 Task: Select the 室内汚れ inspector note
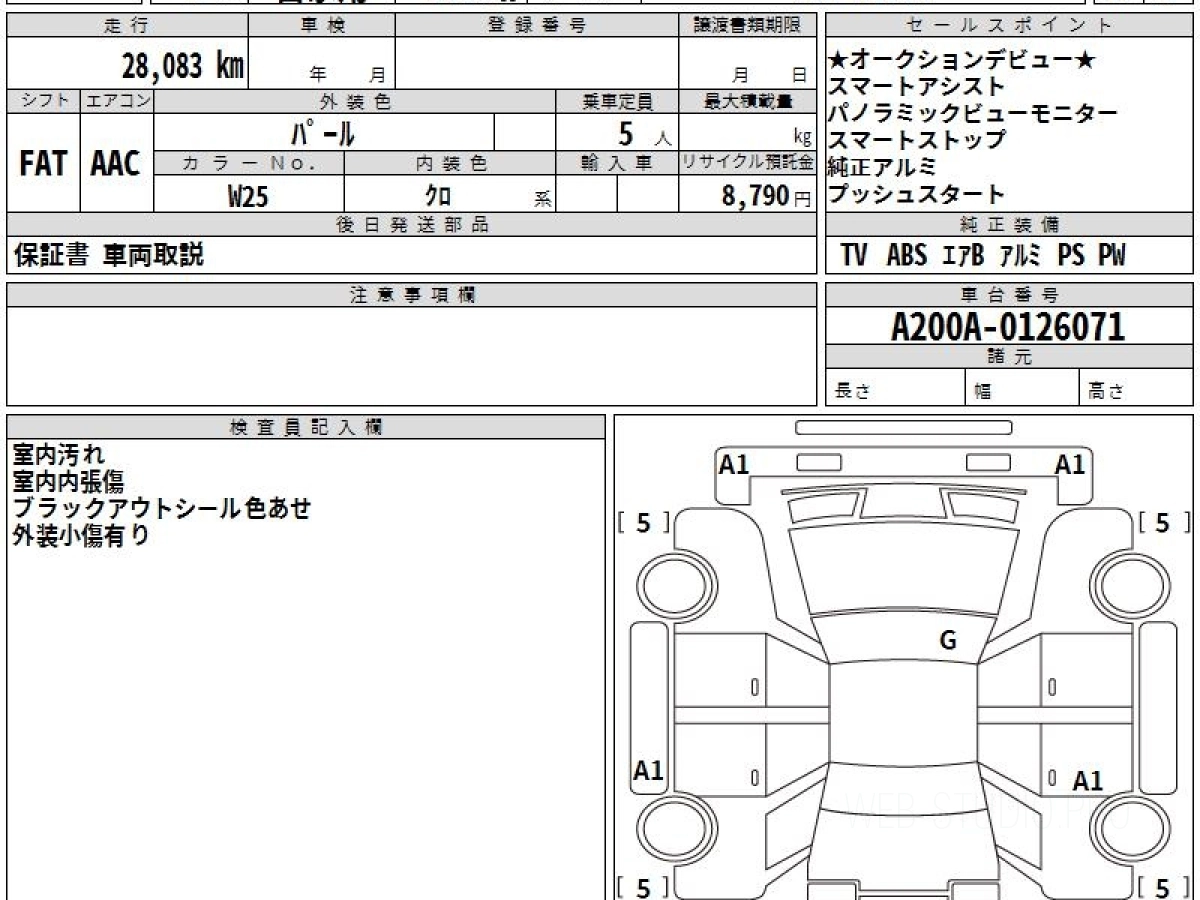tap(58, 455)
